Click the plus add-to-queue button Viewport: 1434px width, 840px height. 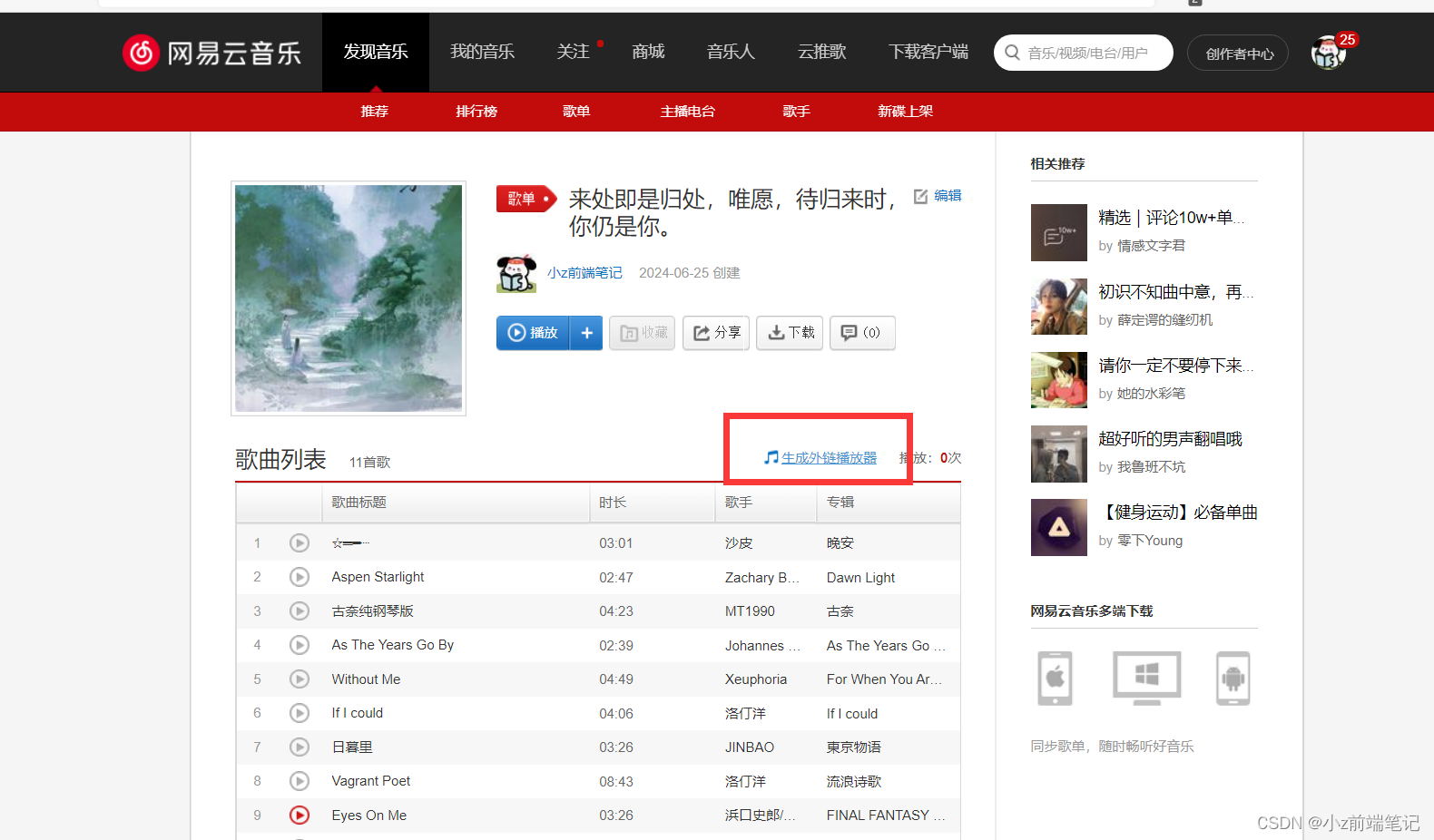[586, 333]
